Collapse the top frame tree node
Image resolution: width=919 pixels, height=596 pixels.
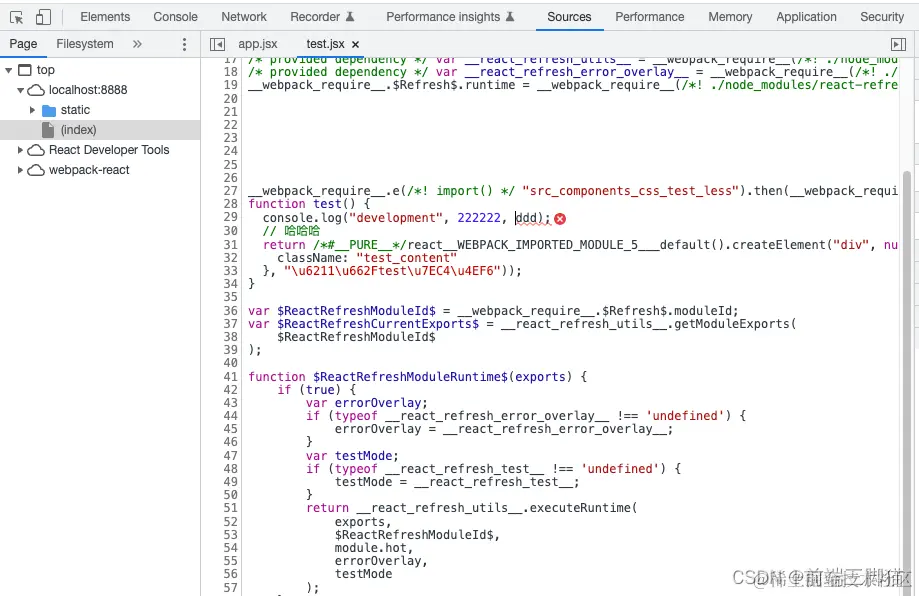pos(9,70)
